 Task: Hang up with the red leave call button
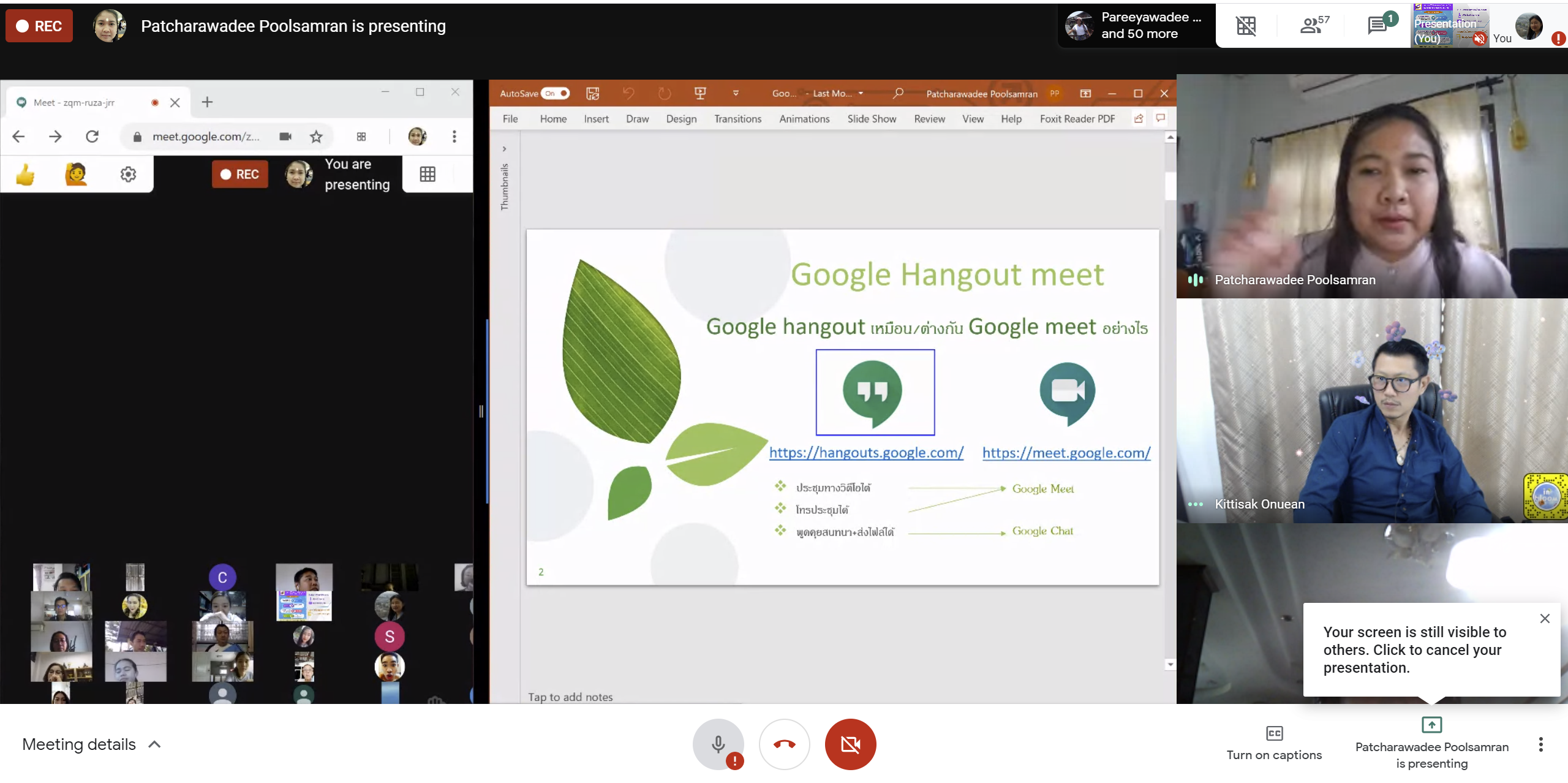tap(784, 744)
